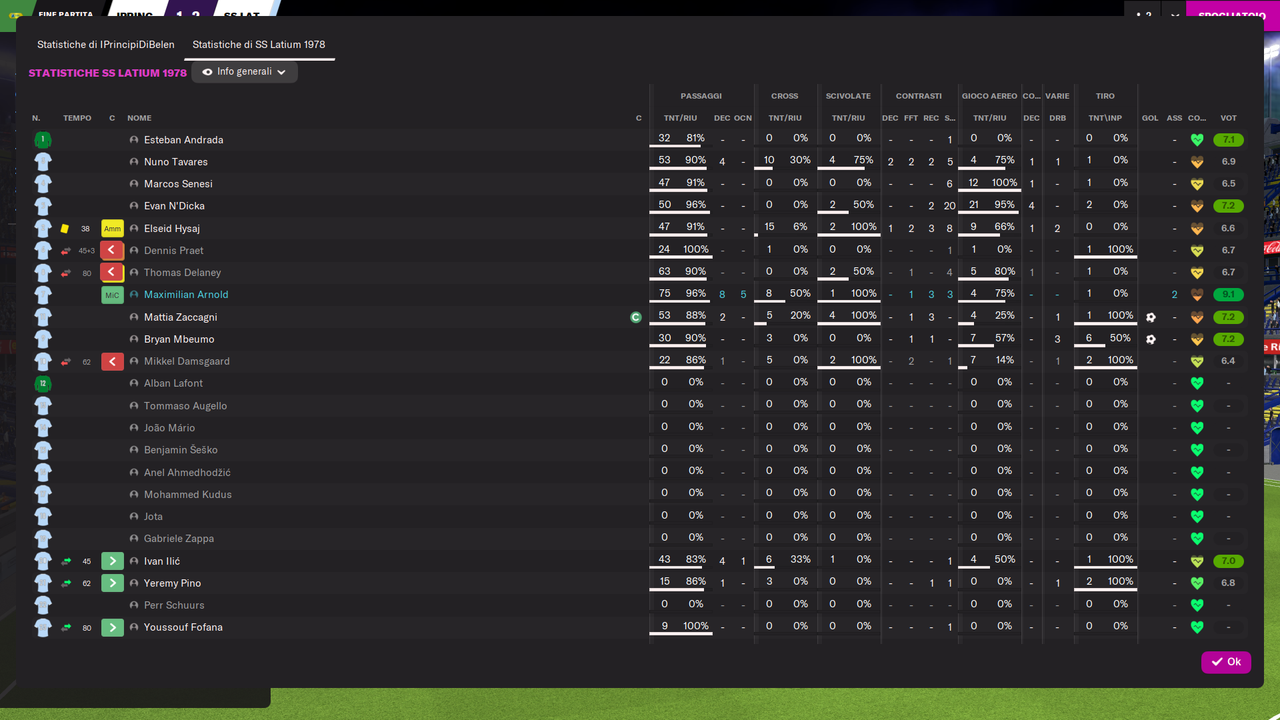The width and height of the screenshot is (1280, 720).
Task: Select Statistiche di SS Latium 1978 tab
Action: (x=259, y=45)
